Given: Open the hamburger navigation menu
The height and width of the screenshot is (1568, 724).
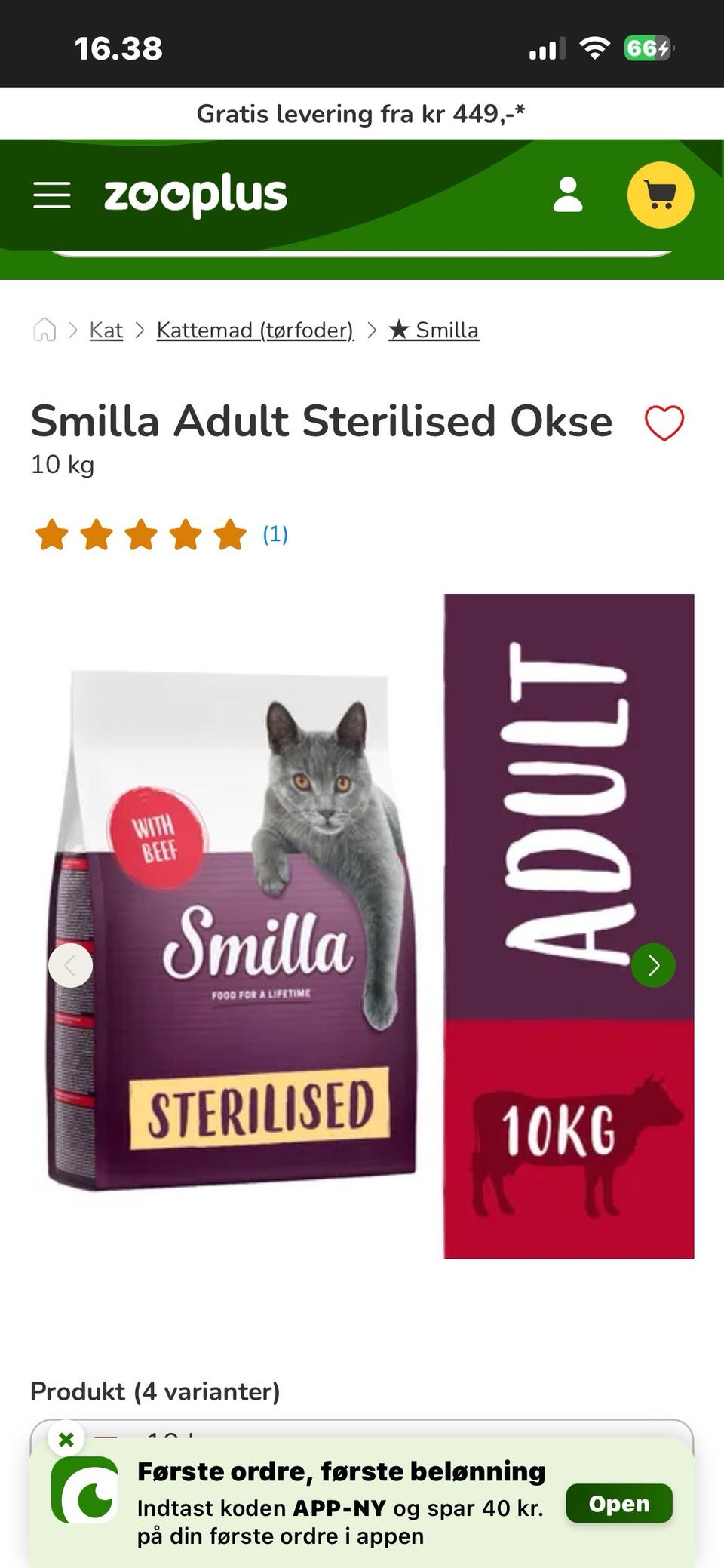Looking at the screenshot, I should click(52, 195).
